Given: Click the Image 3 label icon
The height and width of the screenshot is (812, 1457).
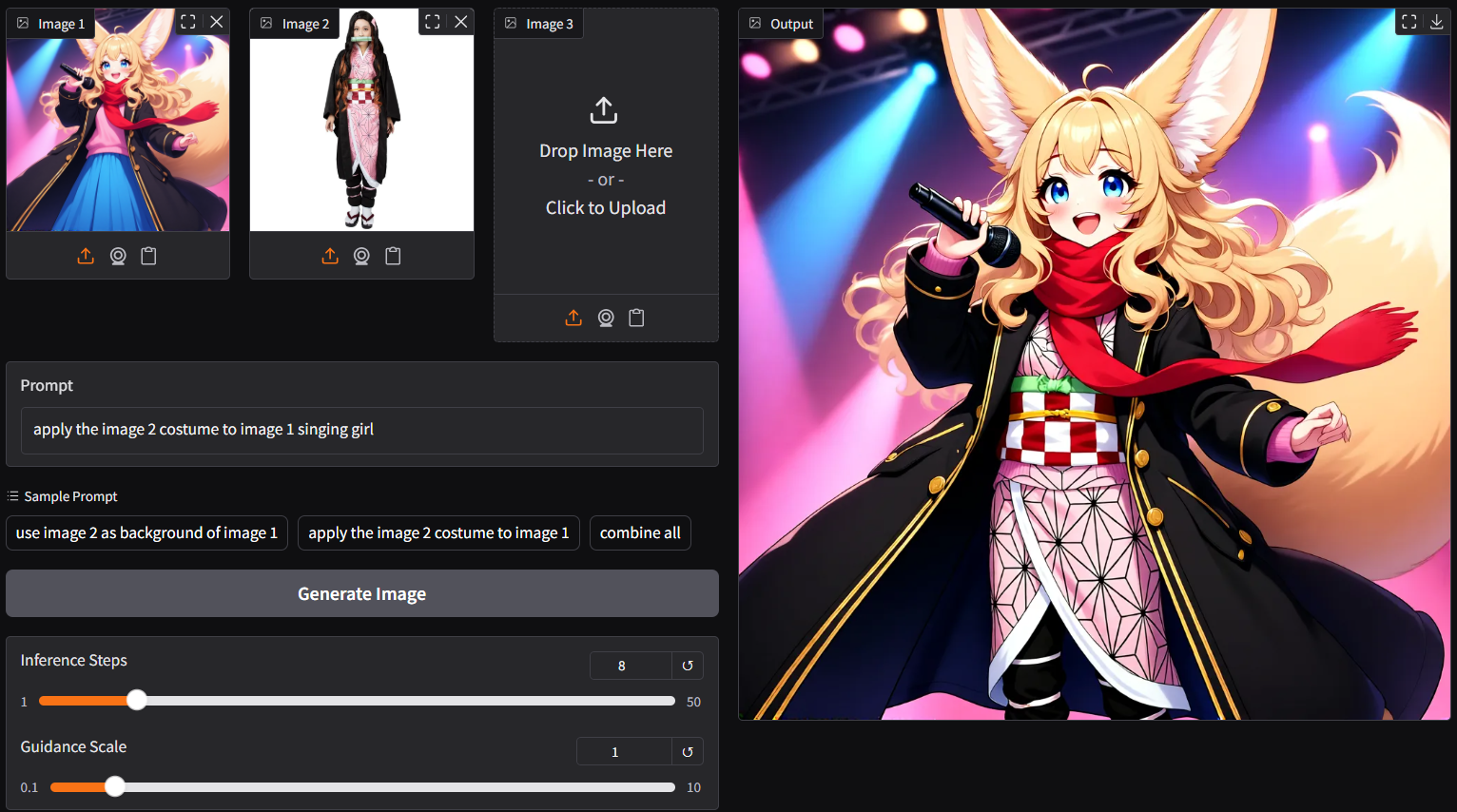Looking at the screenshot, I should [x=511, y=24].
